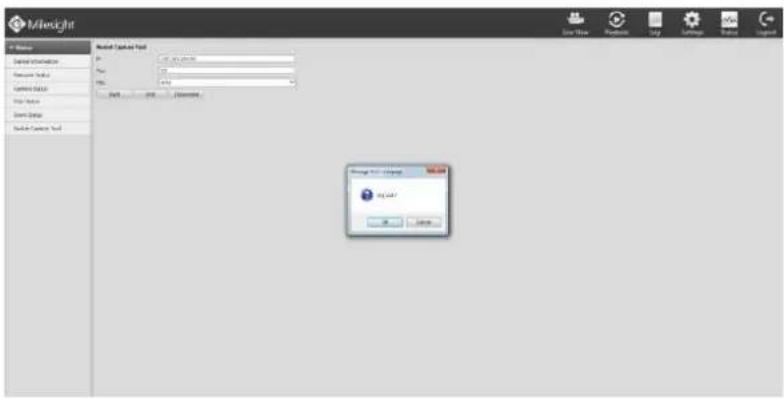Viewport: 784px width, 398px height.
Task: Open the Playback page
Action: click(616, 23)
